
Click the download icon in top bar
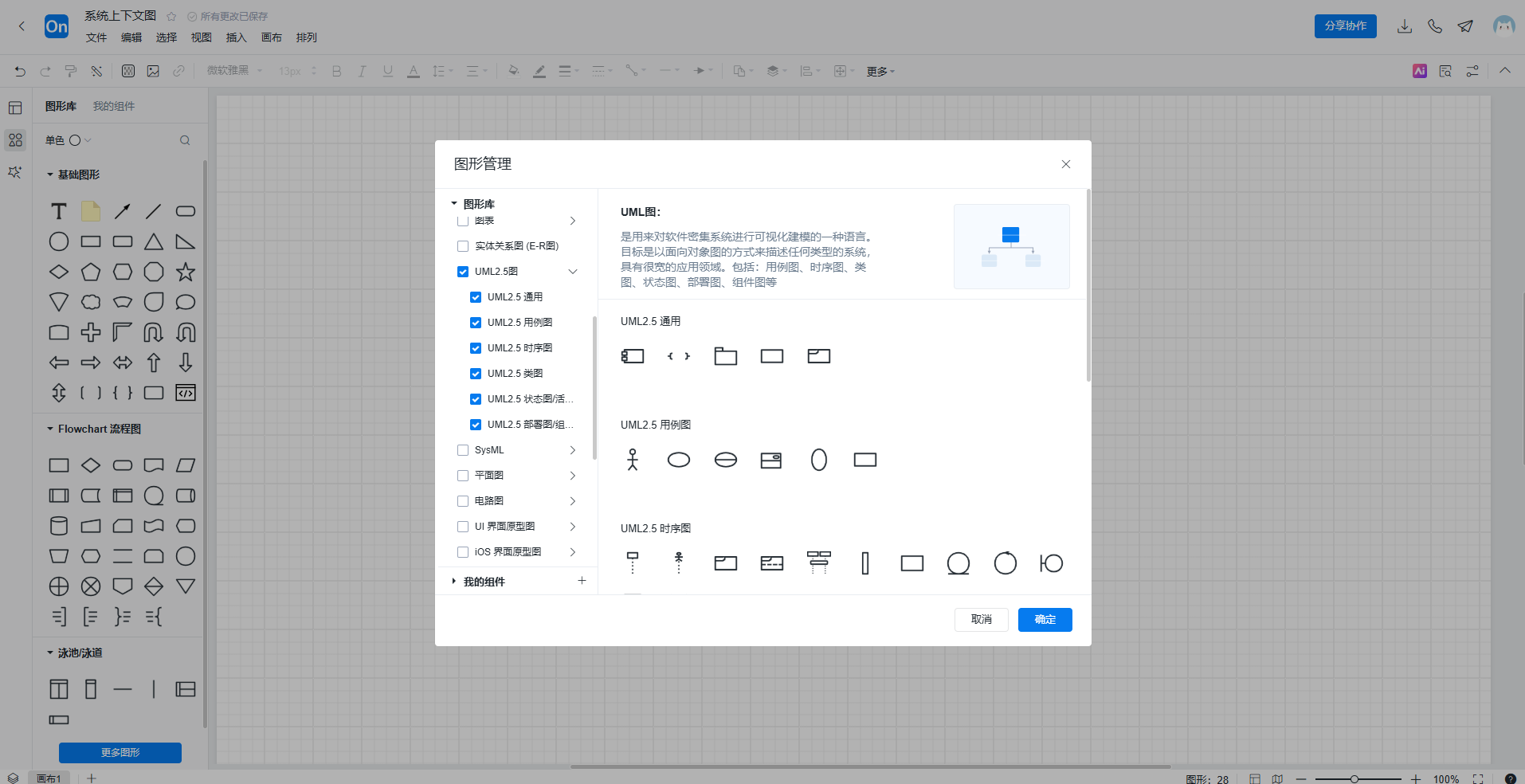(x=1404, y=26)
